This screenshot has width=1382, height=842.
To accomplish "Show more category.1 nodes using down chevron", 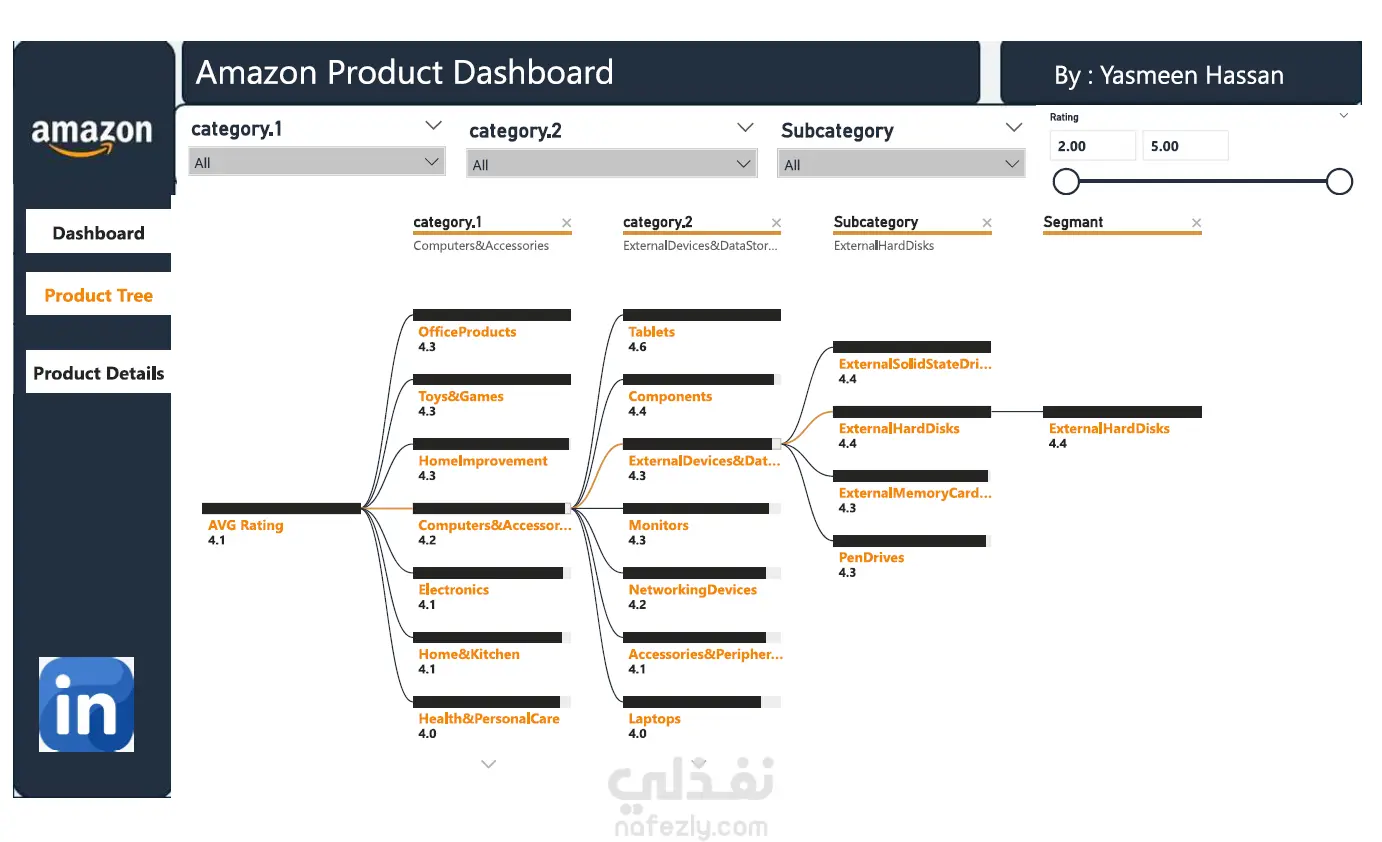I will (x=488, y=764).
